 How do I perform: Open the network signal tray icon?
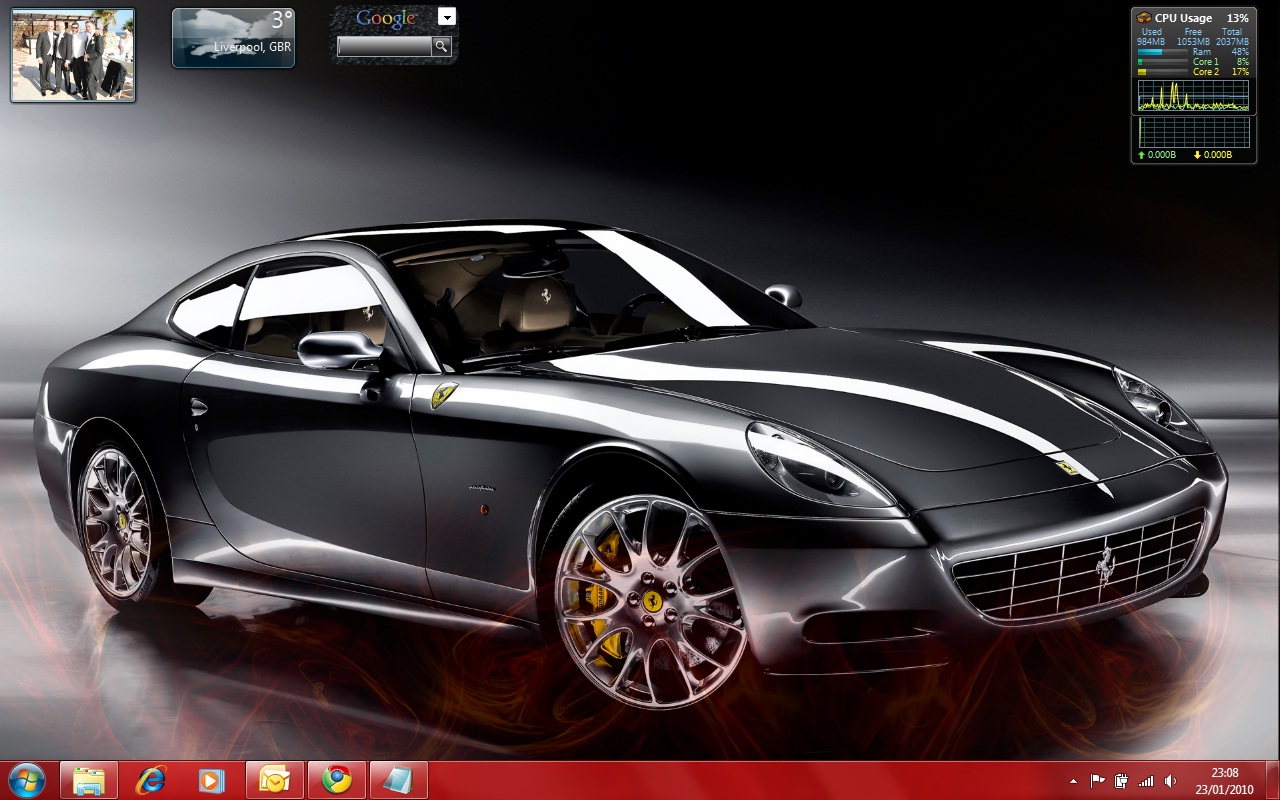[1146, 781]
